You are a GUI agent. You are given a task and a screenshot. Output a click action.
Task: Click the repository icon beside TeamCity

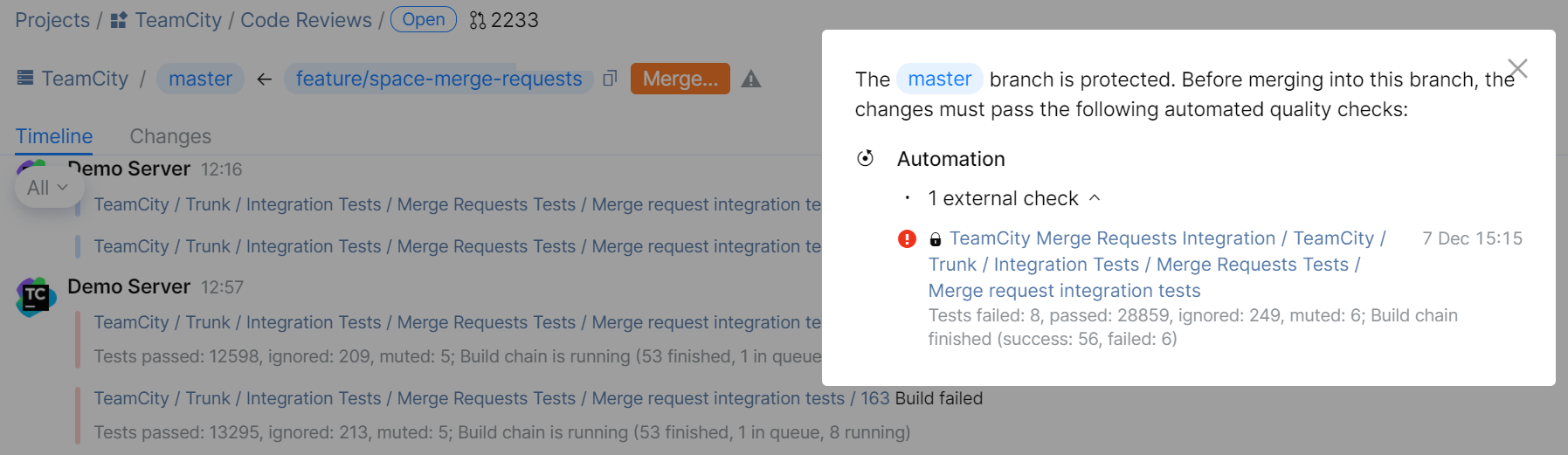click(25, 79)
